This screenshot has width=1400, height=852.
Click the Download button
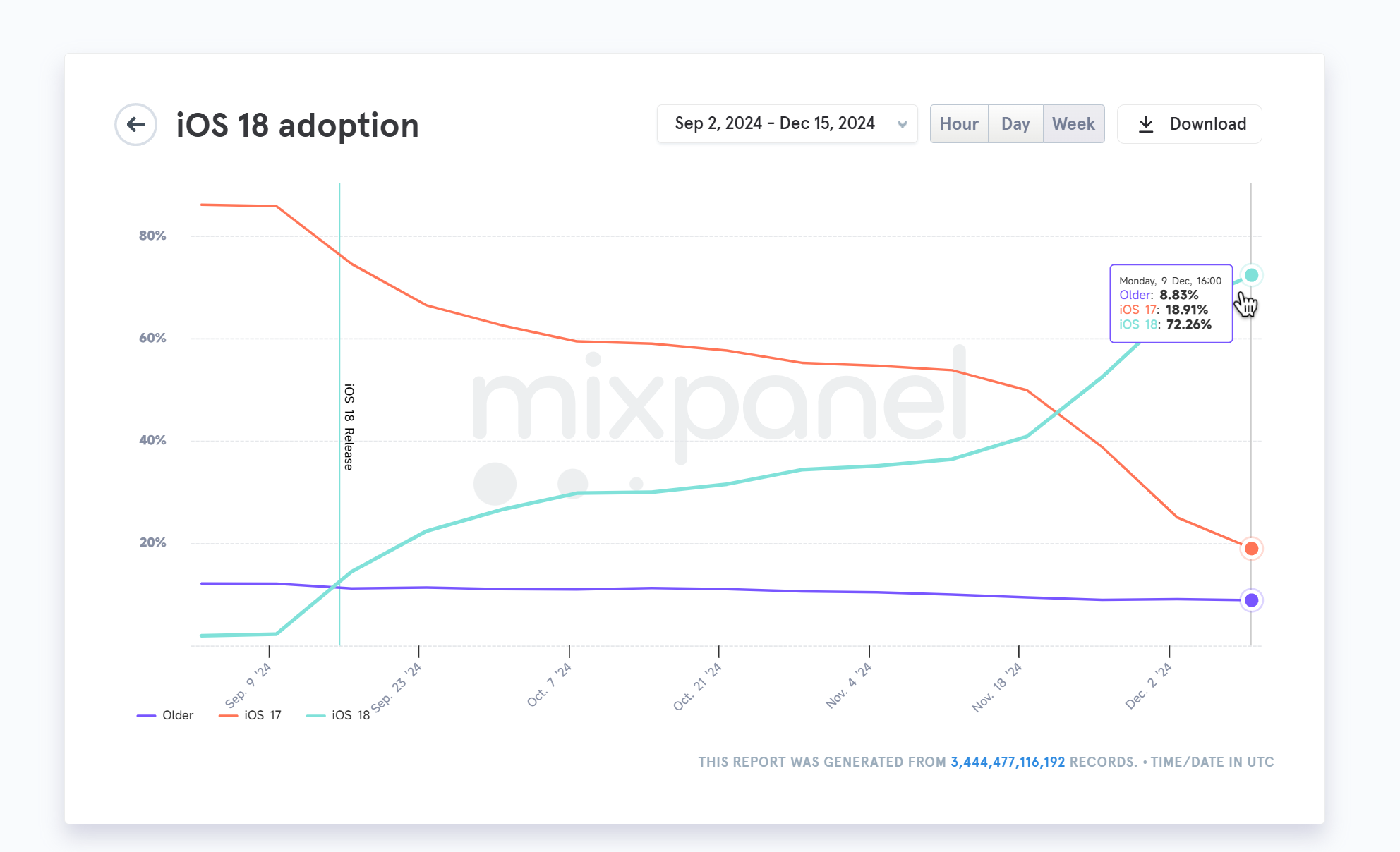click(1190, 124)
